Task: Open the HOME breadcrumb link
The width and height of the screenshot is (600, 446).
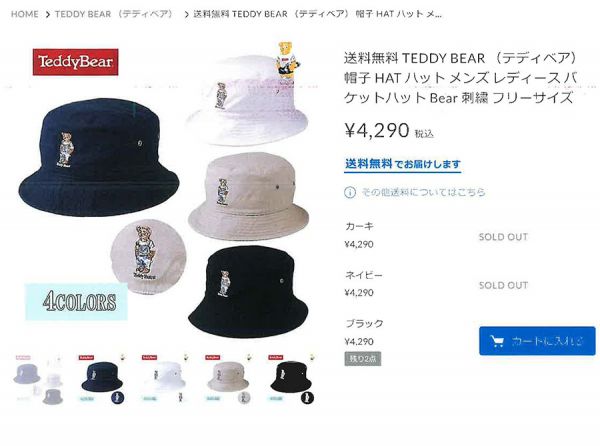Action: click(24, 14)
